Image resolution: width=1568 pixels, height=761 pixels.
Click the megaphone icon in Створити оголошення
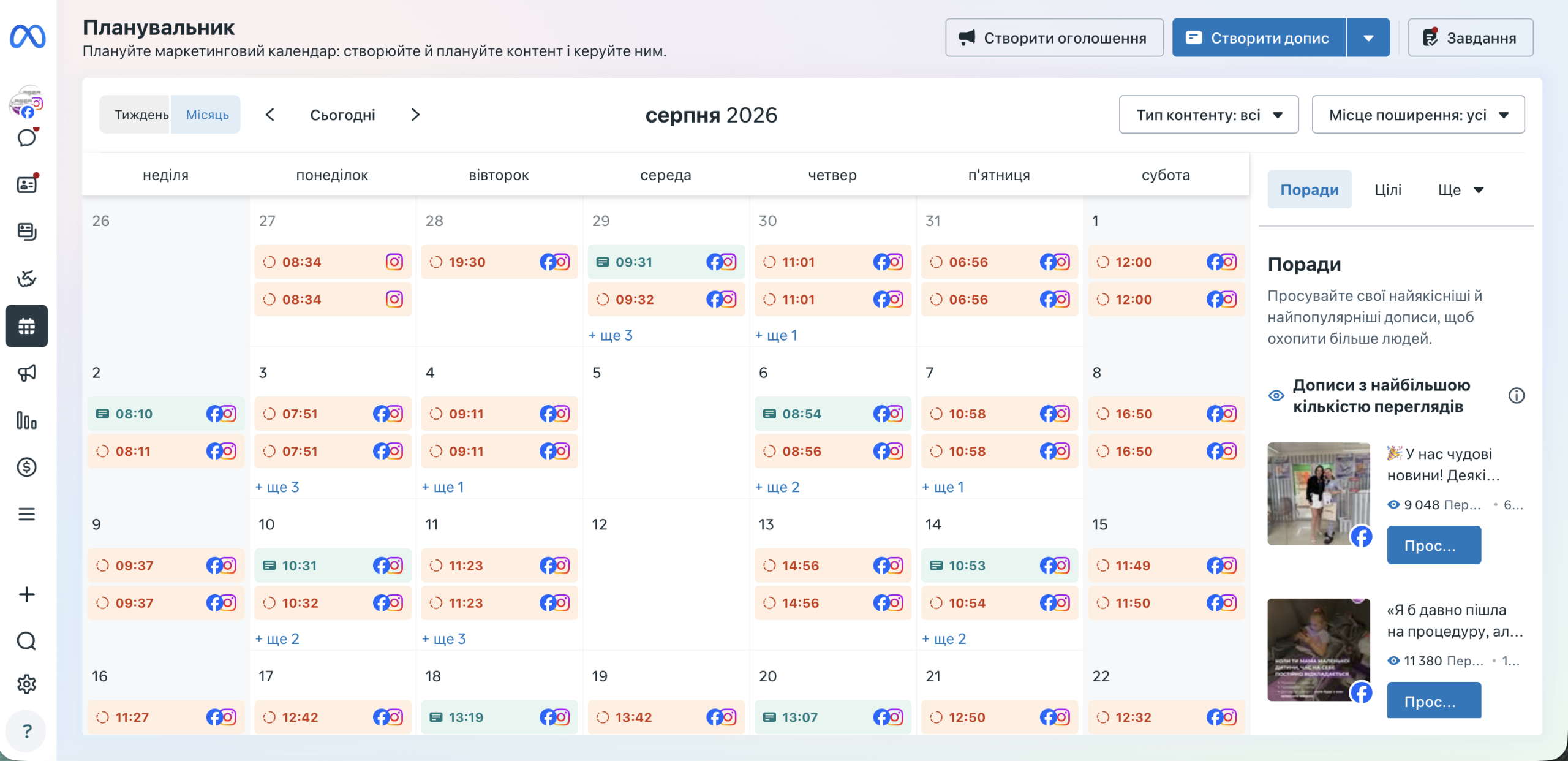coord(967,38)
